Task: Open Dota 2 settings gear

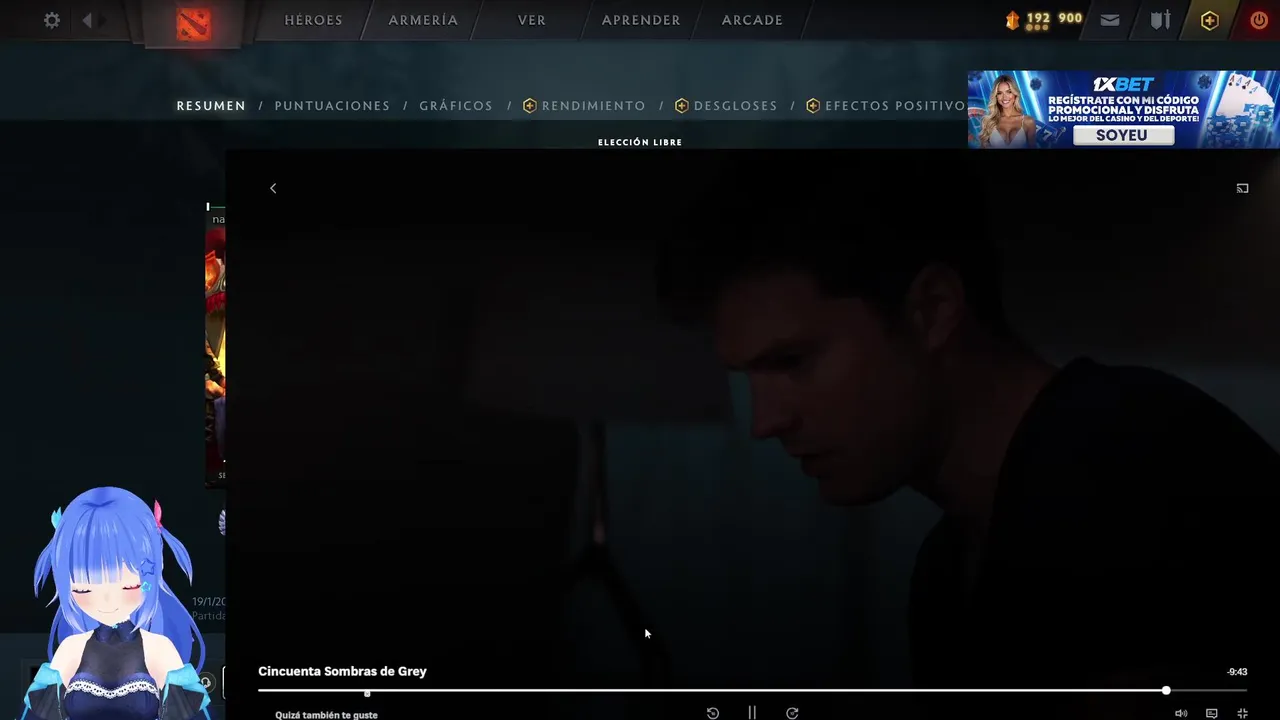Action: click(52, 20)
